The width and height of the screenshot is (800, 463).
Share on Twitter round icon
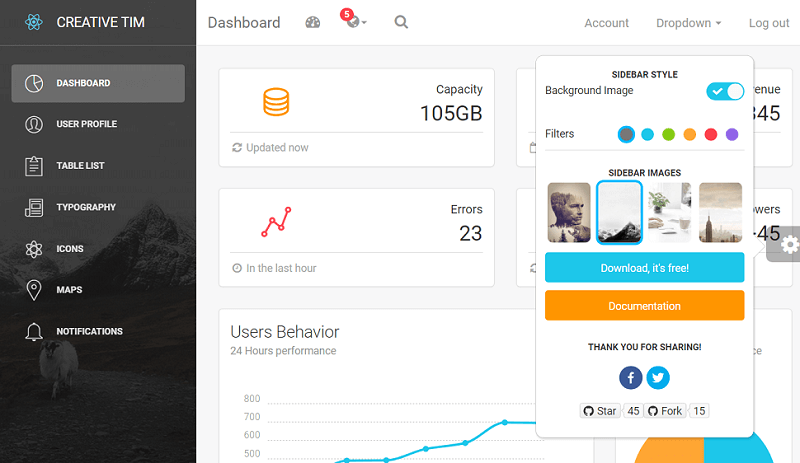(658, 378)
